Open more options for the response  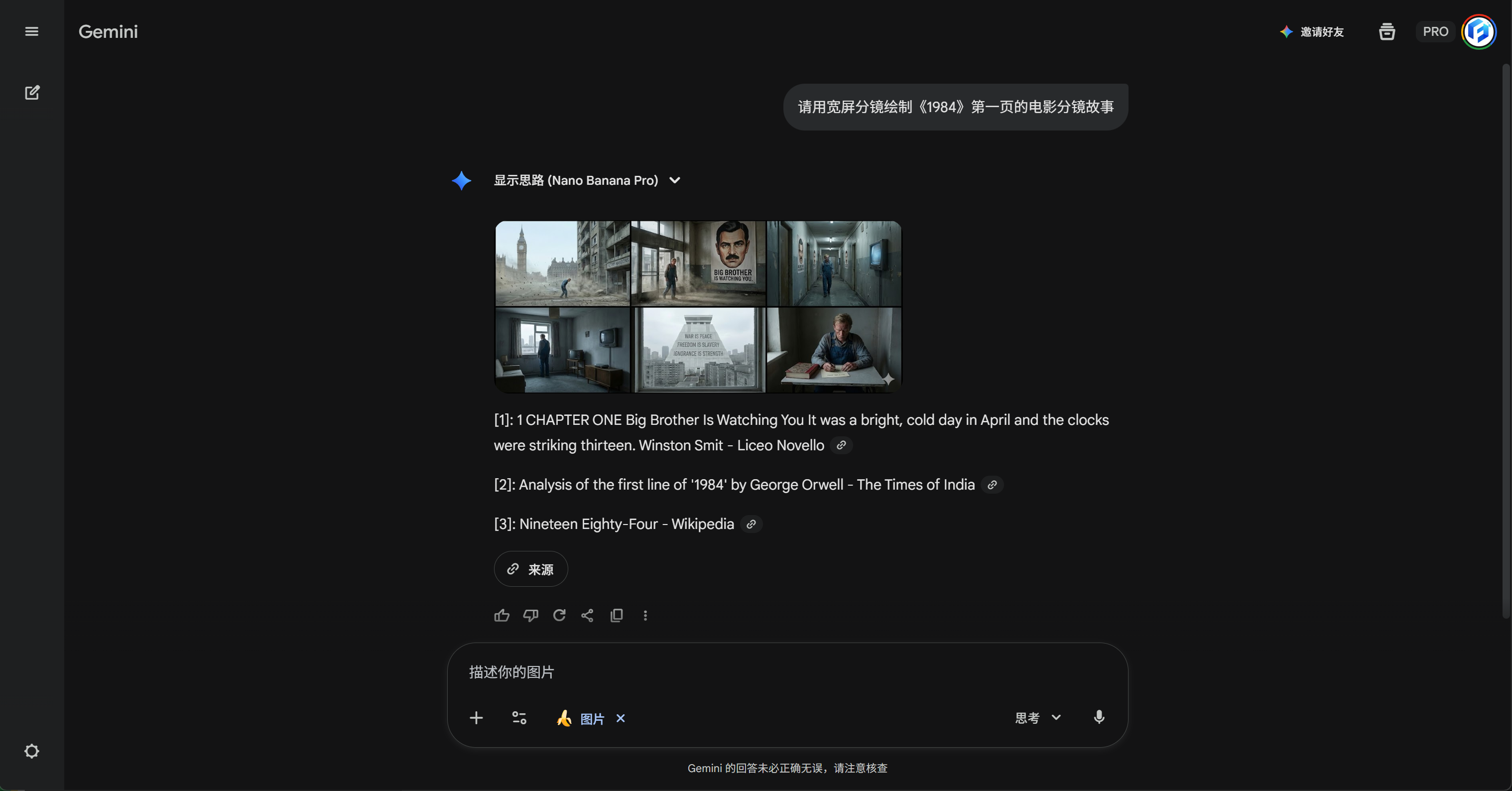coord(645,616)
